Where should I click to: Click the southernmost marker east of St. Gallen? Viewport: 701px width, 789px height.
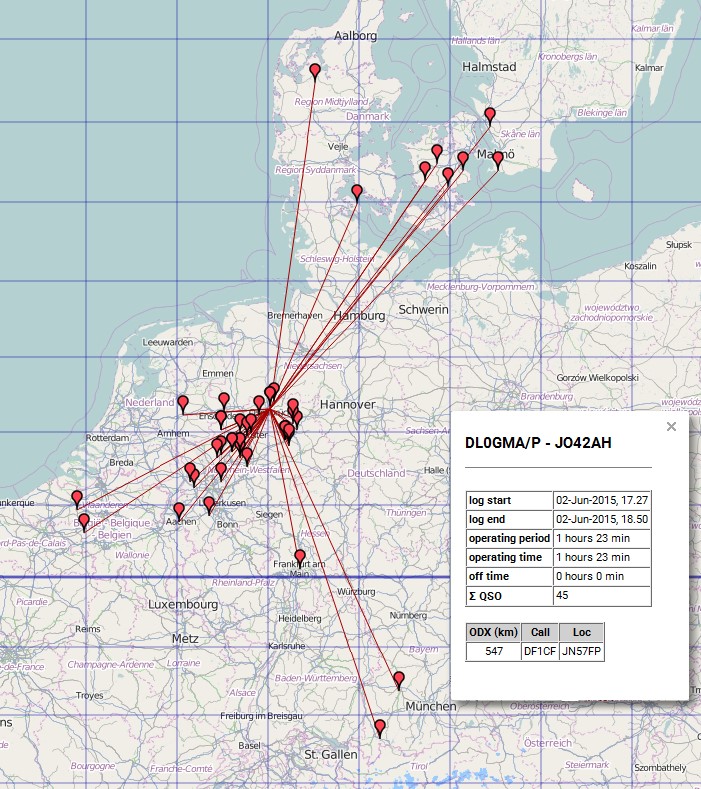pyautogui.click(x=379, y=727)
